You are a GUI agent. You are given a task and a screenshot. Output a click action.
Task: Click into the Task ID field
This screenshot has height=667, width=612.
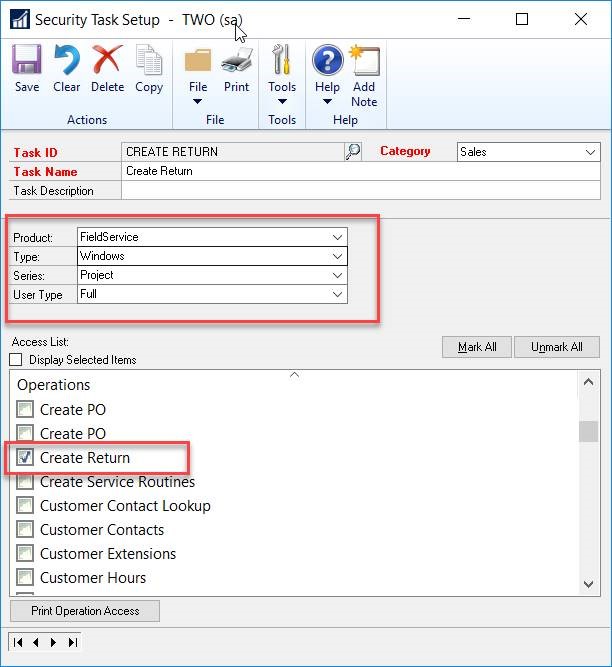pyautogui.click(x=233, y=152)
